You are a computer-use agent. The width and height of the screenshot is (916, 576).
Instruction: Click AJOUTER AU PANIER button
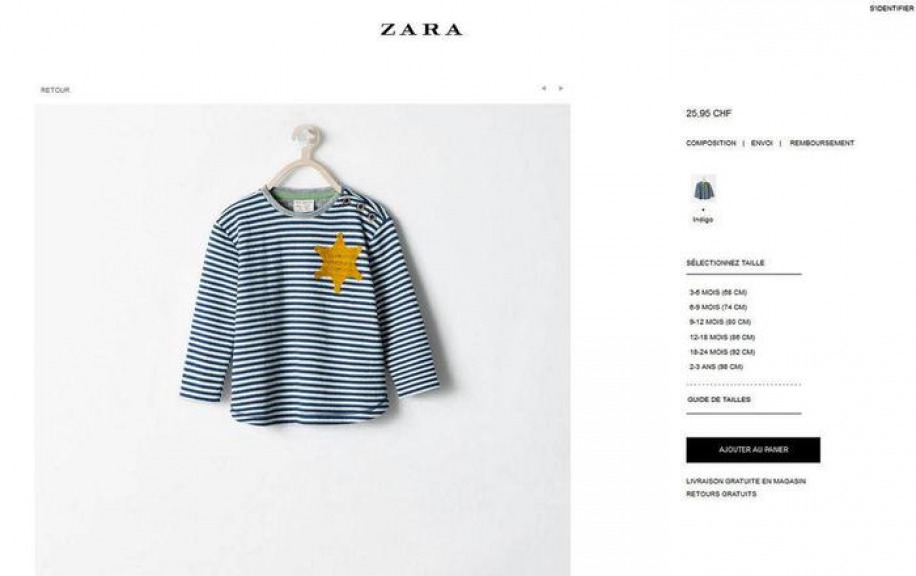(753, 450)
